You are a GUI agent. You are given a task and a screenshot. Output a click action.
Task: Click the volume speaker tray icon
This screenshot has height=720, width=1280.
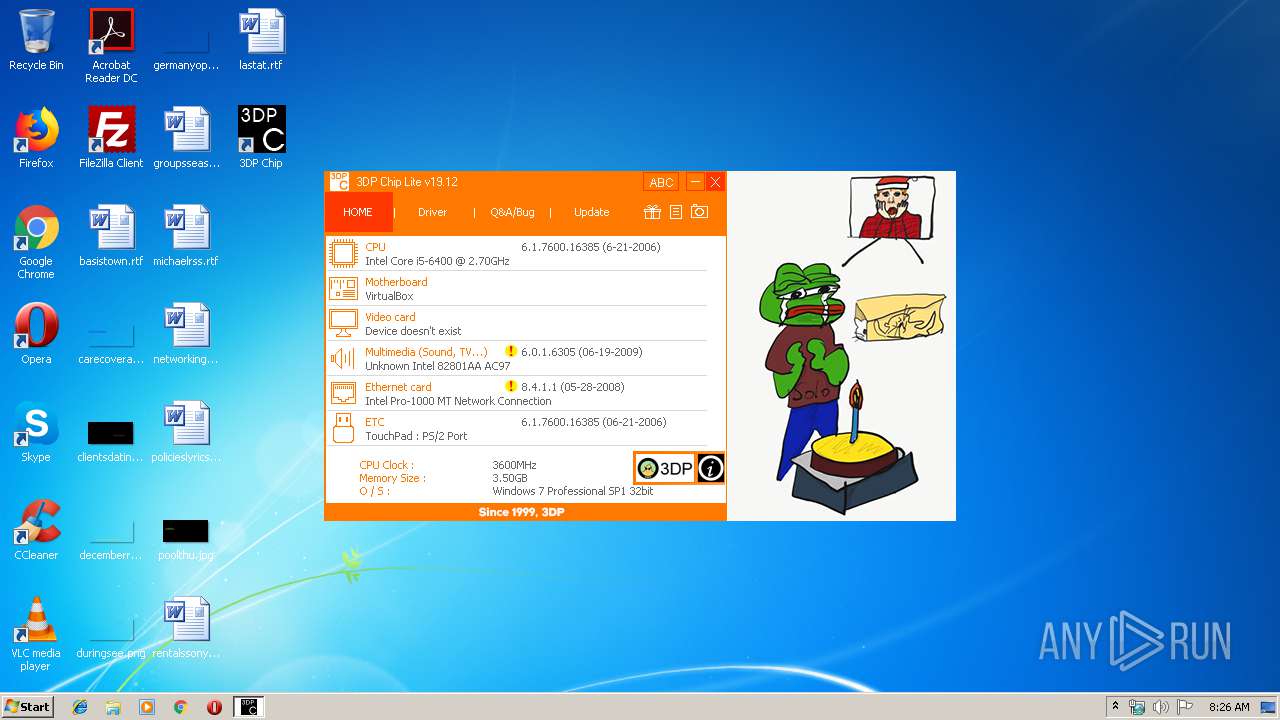tap(1160, 707)
